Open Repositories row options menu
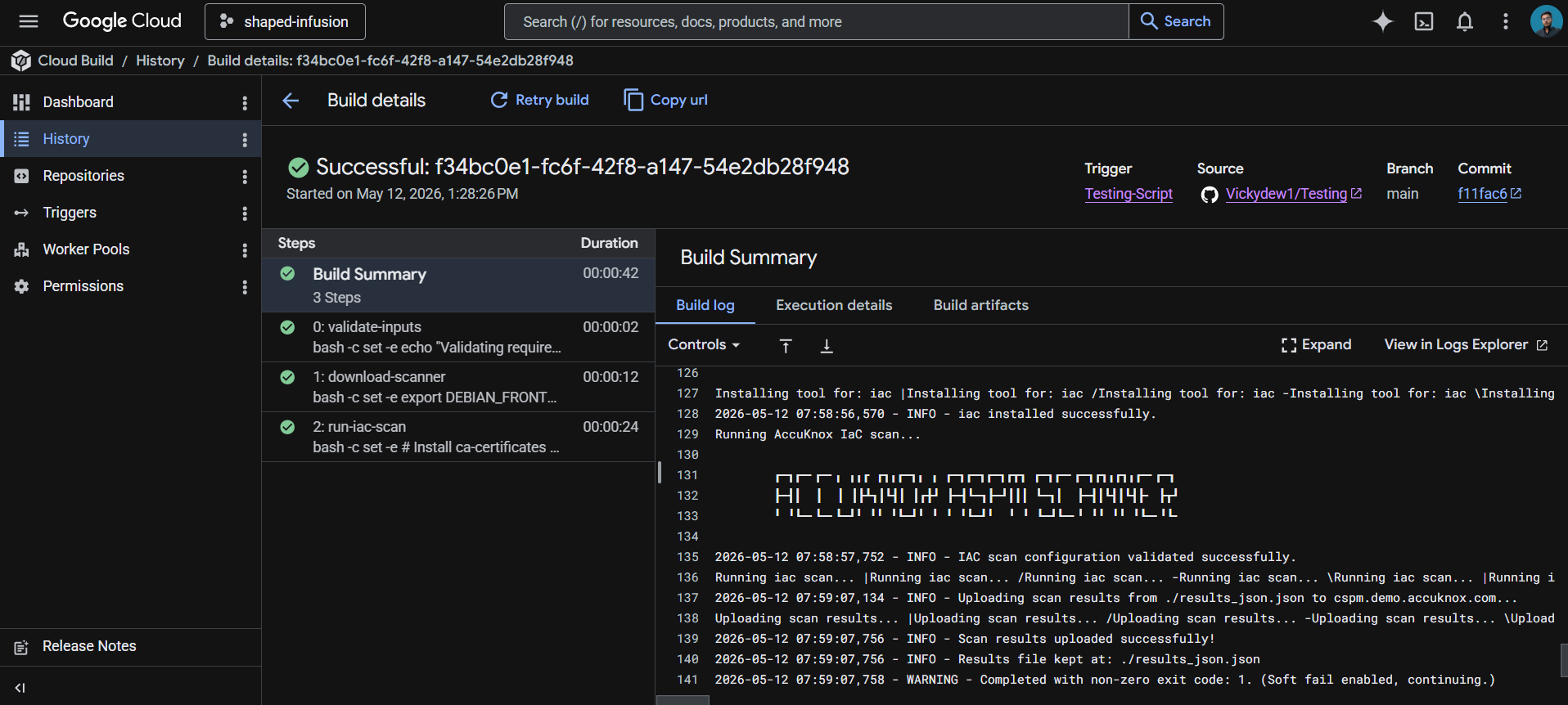Screen dimensions: 1568x705 [245, 176]
